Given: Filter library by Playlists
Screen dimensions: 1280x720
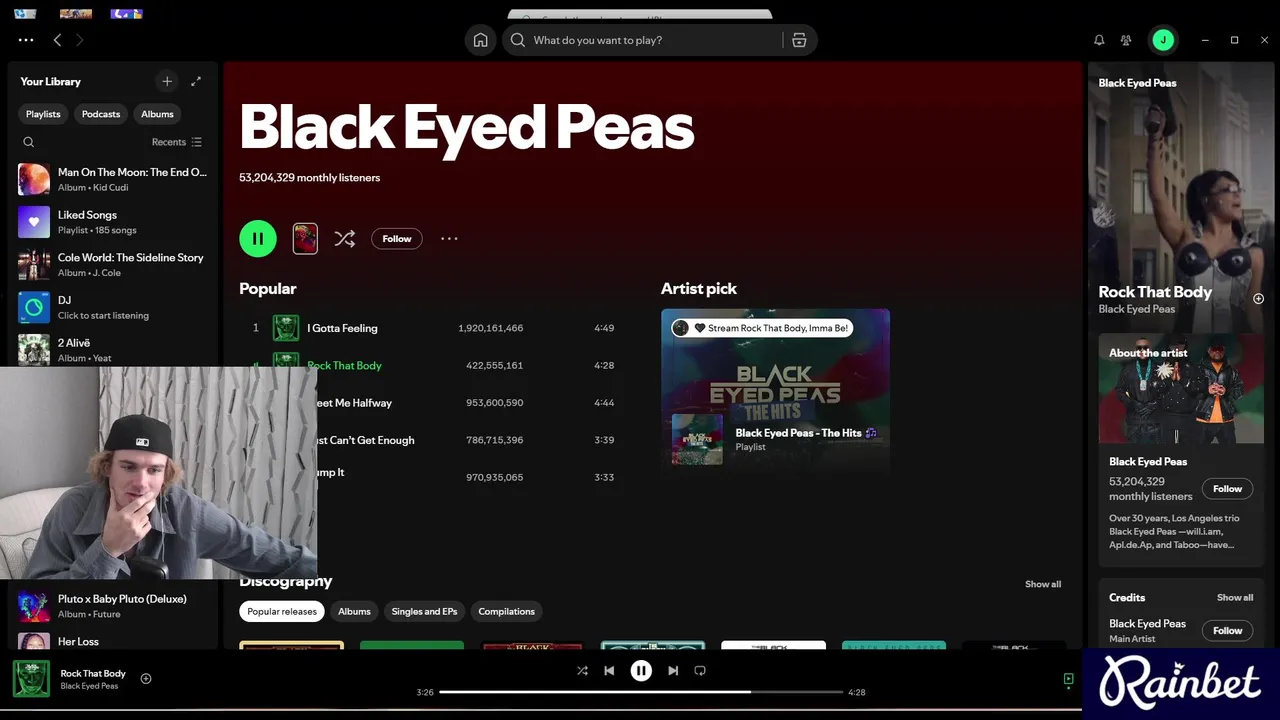Looking at the screenshot, I should point(43,114).
